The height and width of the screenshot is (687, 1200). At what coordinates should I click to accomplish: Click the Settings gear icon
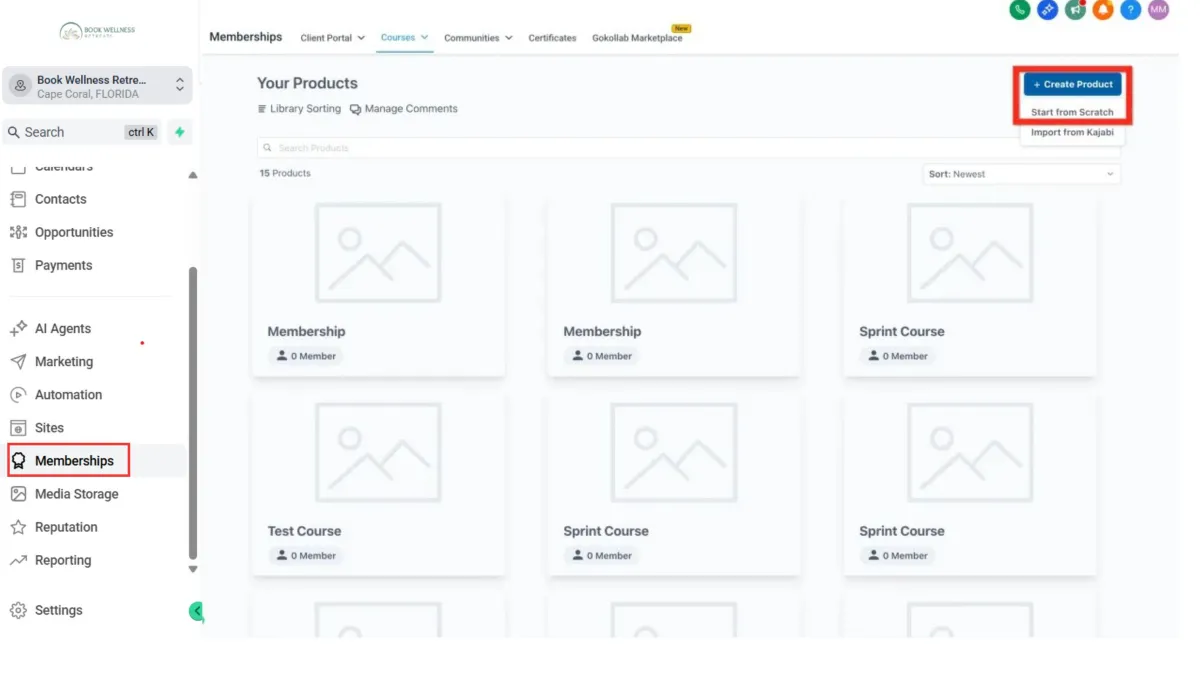pos(18,610)
